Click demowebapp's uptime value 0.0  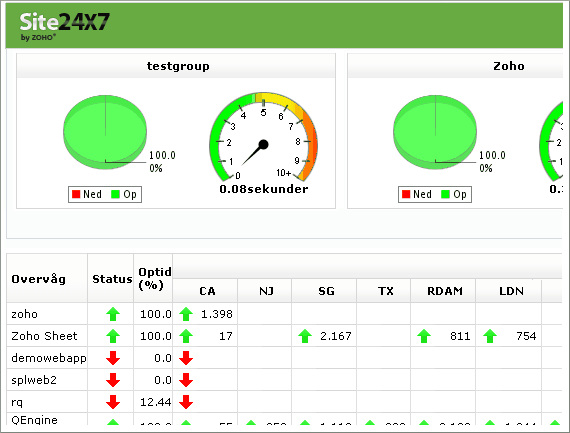(x=162, y=358)
